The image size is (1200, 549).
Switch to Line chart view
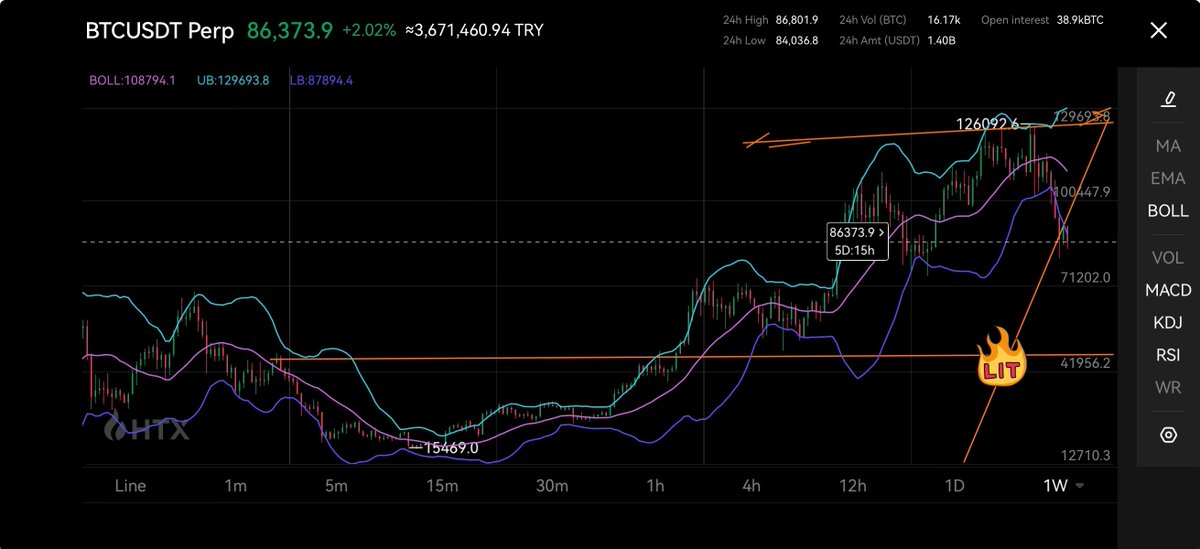pos(130,486)
